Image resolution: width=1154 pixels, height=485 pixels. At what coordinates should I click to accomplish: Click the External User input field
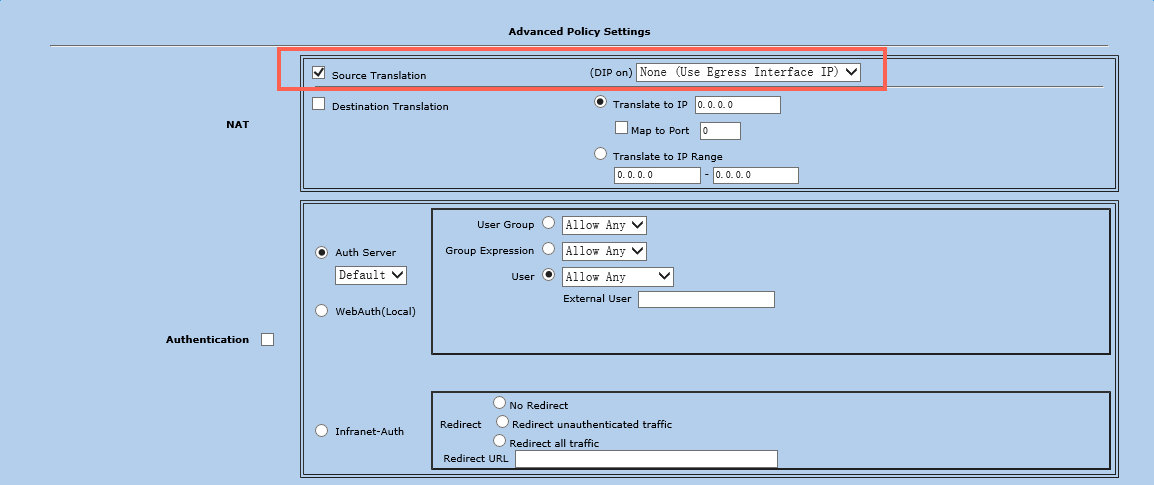(707, 300)
